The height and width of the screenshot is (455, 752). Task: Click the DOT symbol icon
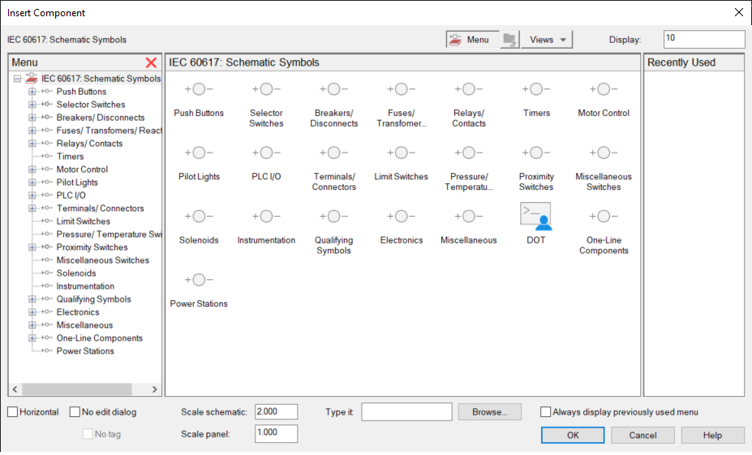[536, 216]
